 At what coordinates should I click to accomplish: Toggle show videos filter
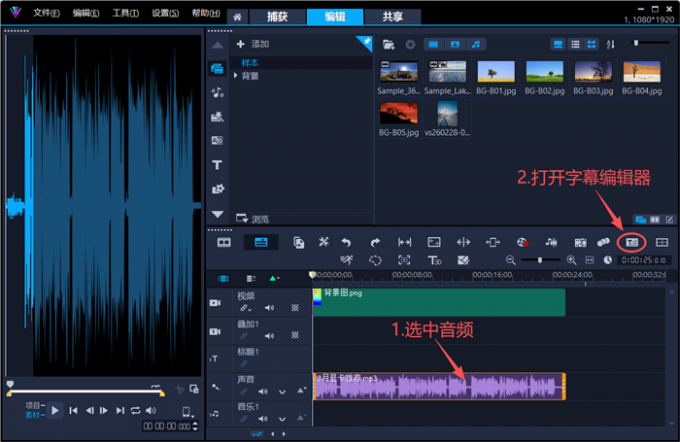[x=433, y=44]
